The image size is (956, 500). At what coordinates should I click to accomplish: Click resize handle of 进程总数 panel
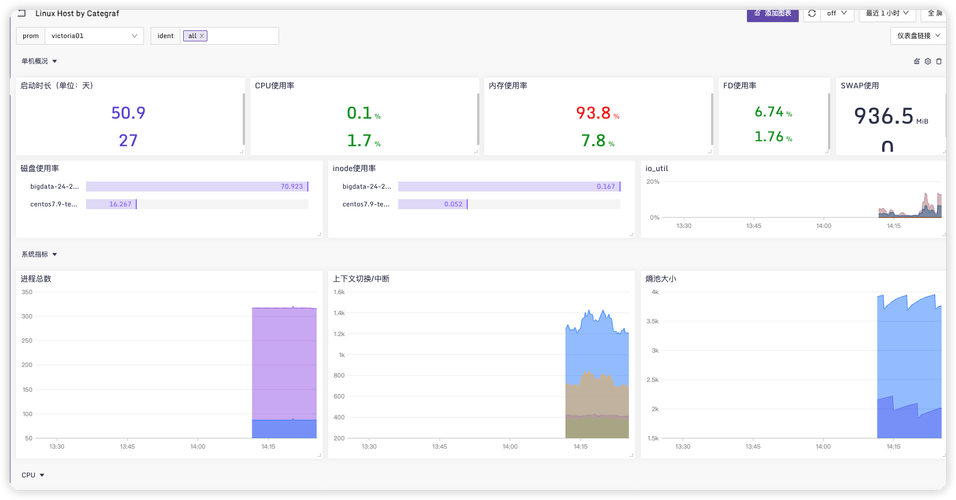click(x=319, y=455)
